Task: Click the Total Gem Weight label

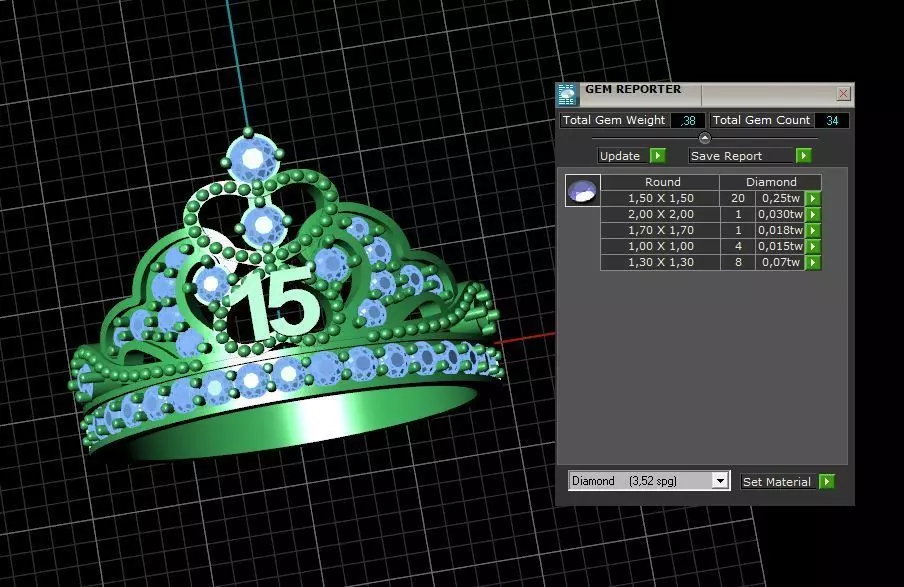Action: [613, 120]
